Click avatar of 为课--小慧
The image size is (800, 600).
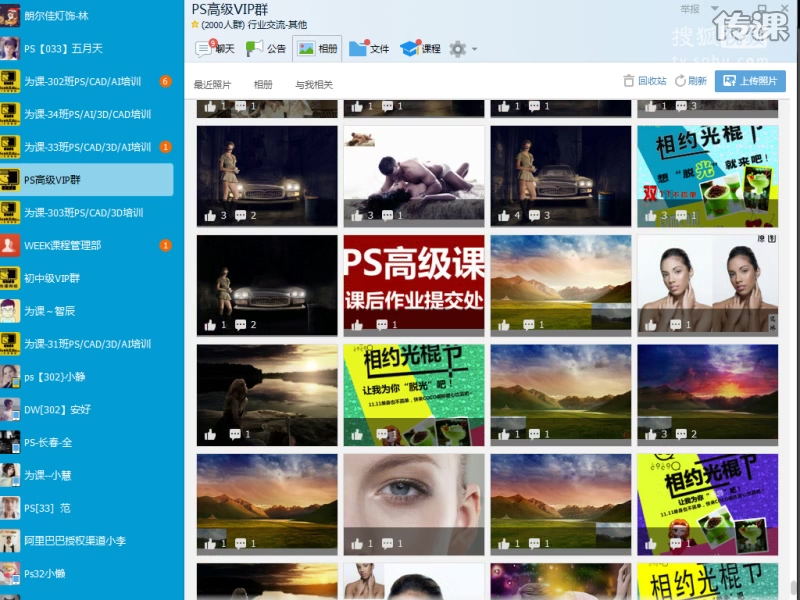(x=10, y=475)
